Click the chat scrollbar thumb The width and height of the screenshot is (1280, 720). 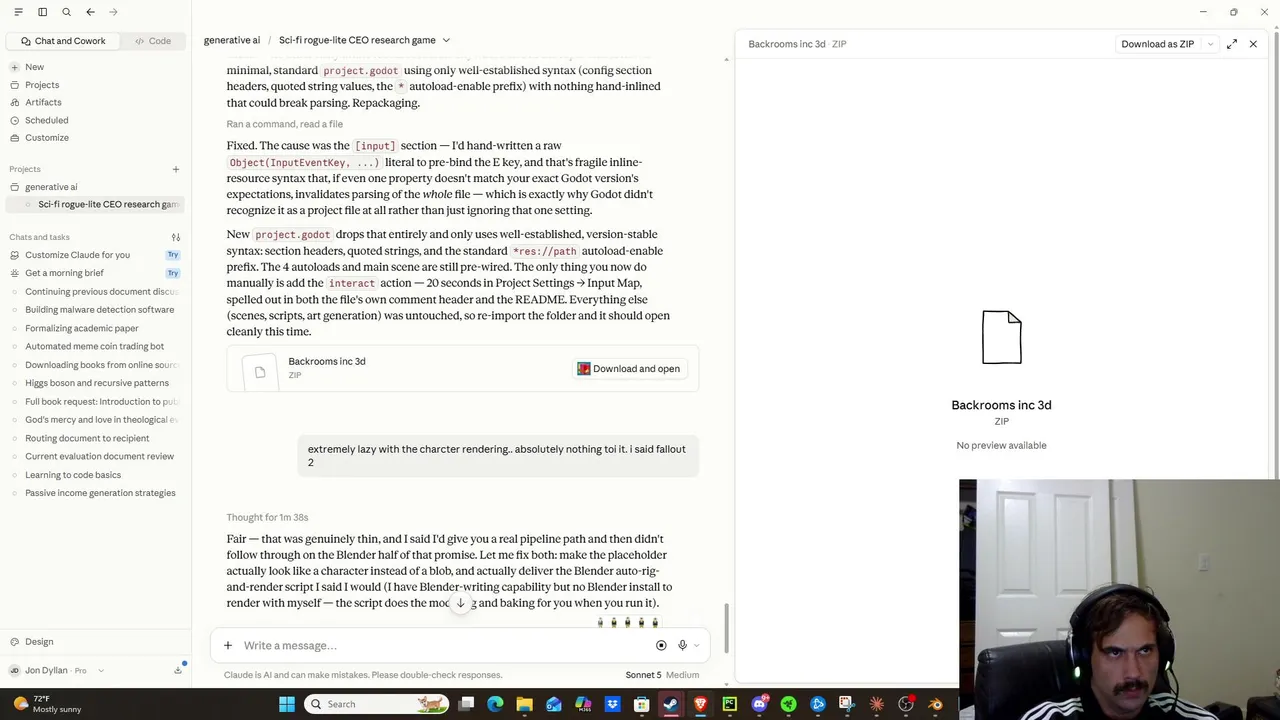coord(726,629)
